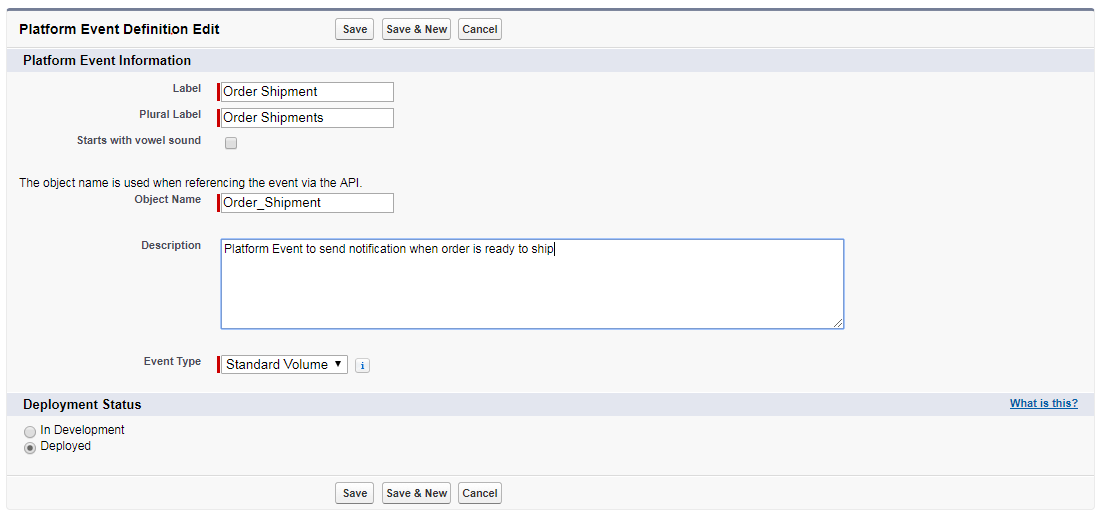The width and height of the screenshot is (1099, 524).
Task: Select the Deployed radio button
Action: [30, 448]
